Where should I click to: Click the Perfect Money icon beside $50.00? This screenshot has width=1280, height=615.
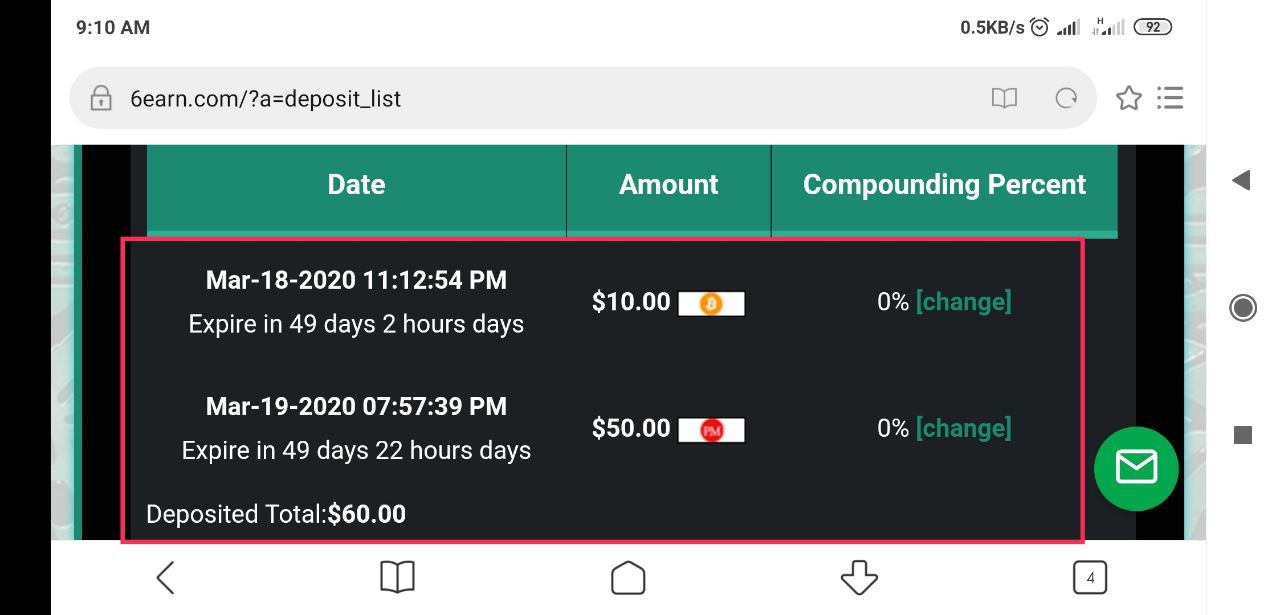pyautogui.click(x=711, y=430)
